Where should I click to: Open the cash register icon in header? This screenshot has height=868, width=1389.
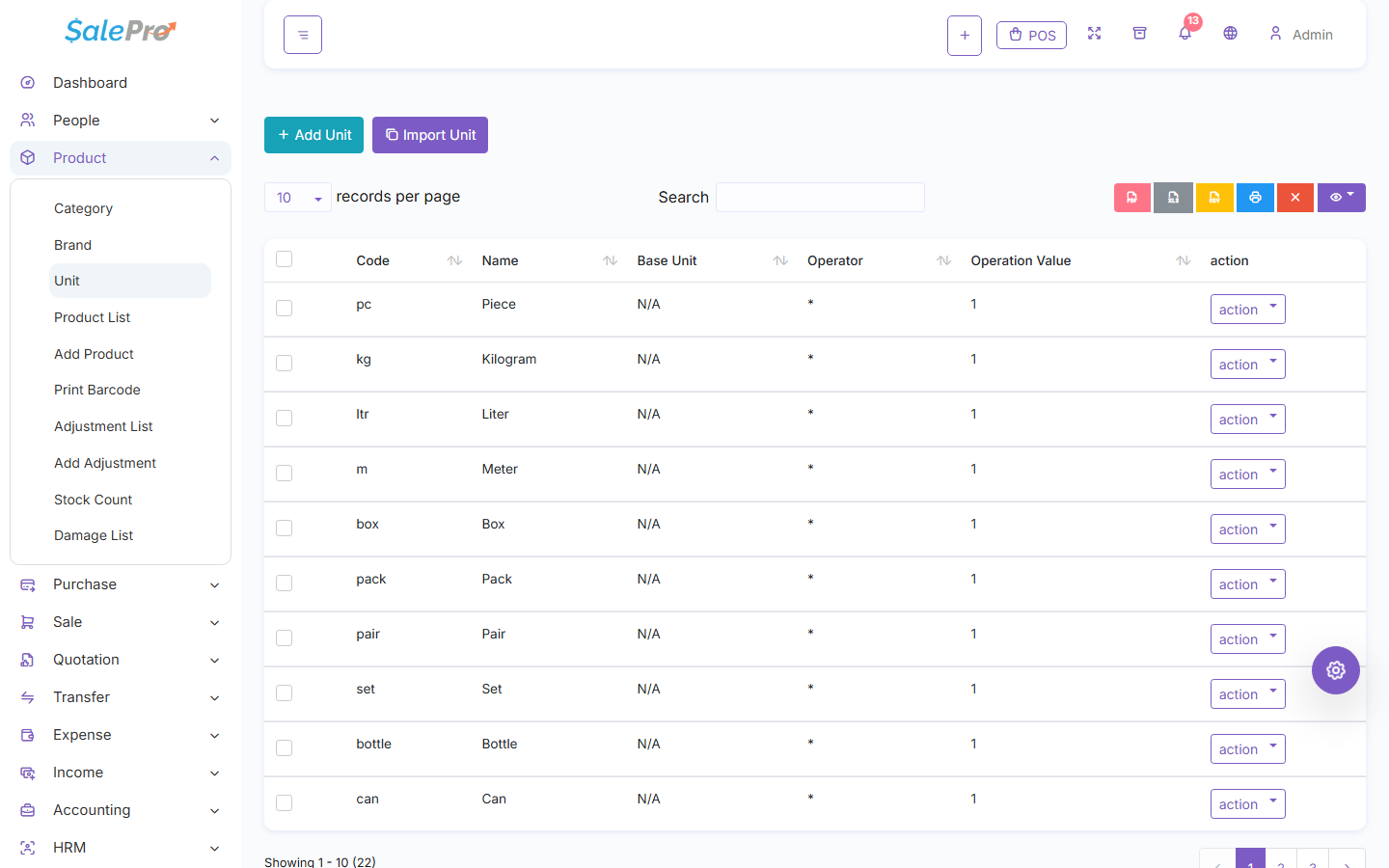pos(1139,34)
